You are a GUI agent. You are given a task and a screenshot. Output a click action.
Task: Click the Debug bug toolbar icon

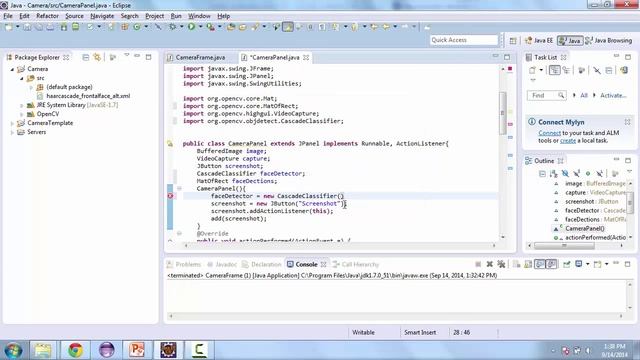173,27
